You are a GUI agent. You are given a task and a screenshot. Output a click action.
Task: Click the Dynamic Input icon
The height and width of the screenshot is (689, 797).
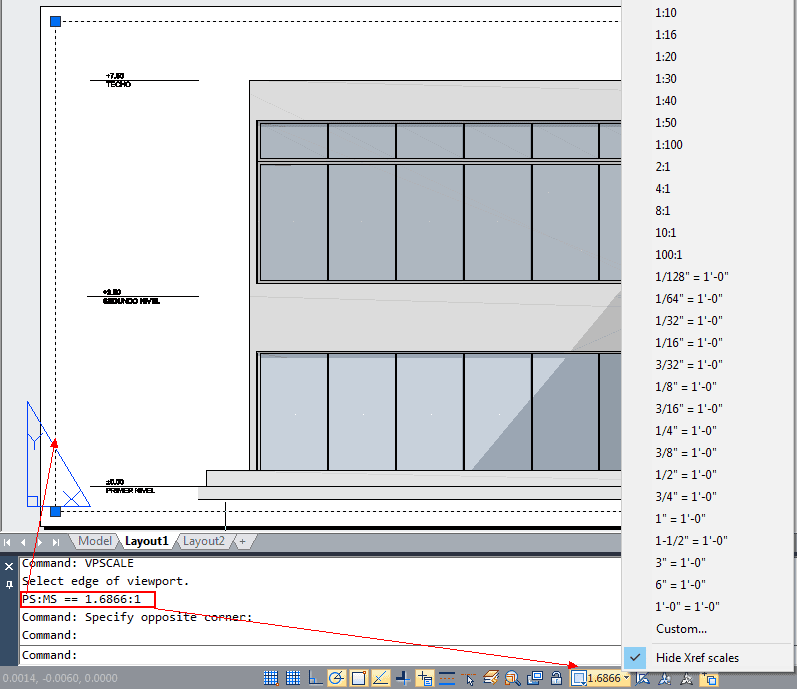424,678
